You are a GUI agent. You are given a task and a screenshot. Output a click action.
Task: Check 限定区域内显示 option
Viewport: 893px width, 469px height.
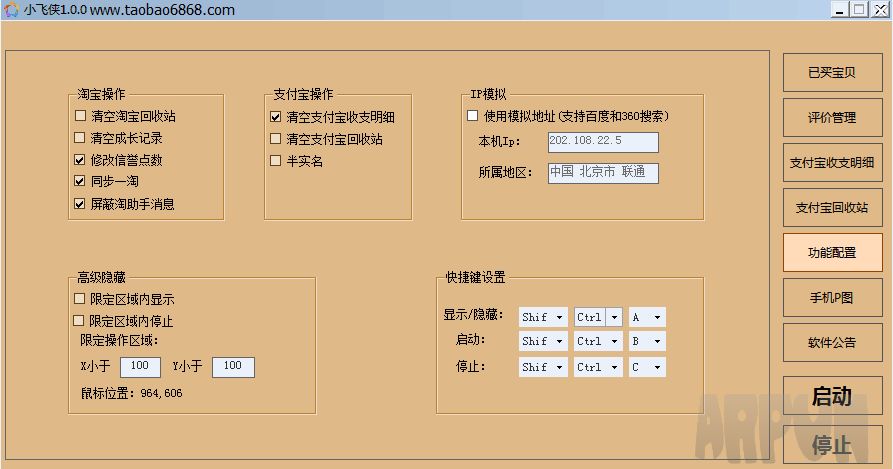80,299
